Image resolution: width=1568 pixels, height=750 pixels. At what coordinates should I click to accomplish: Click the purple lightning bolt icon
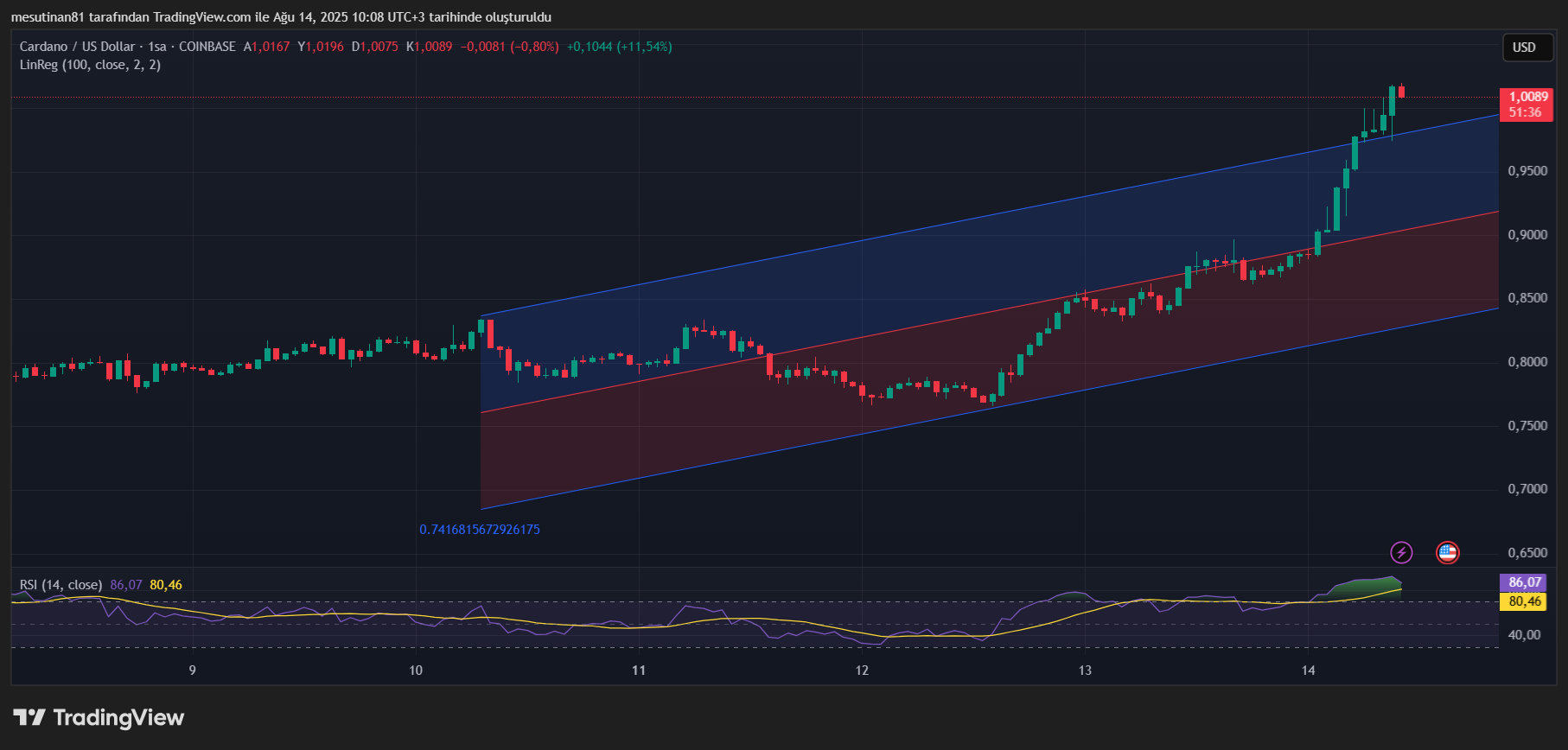point(1401,552)
